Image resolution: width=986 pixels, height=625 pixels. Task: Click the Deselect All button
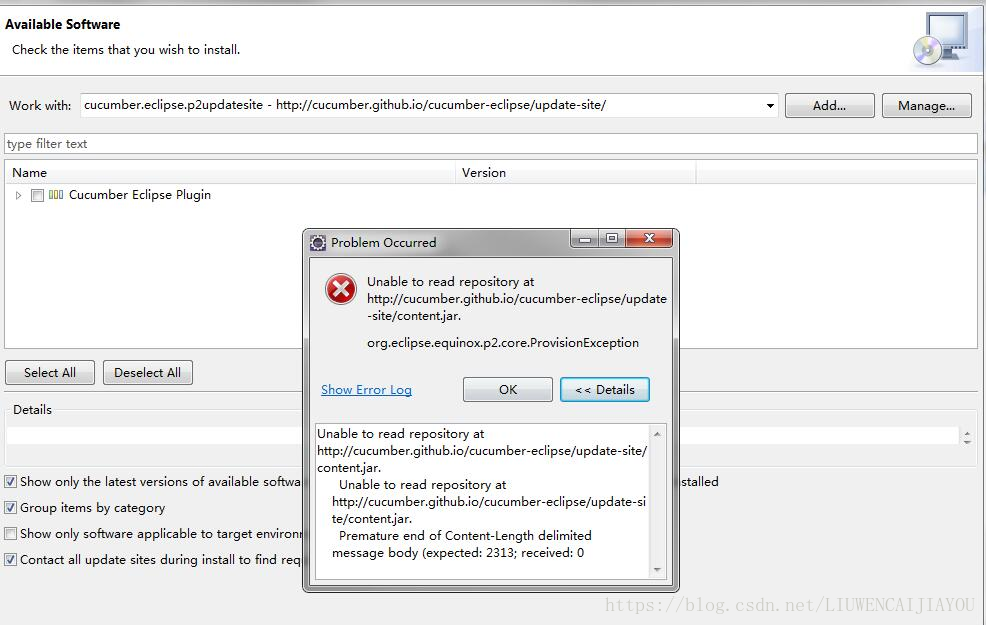click(147, 372)
